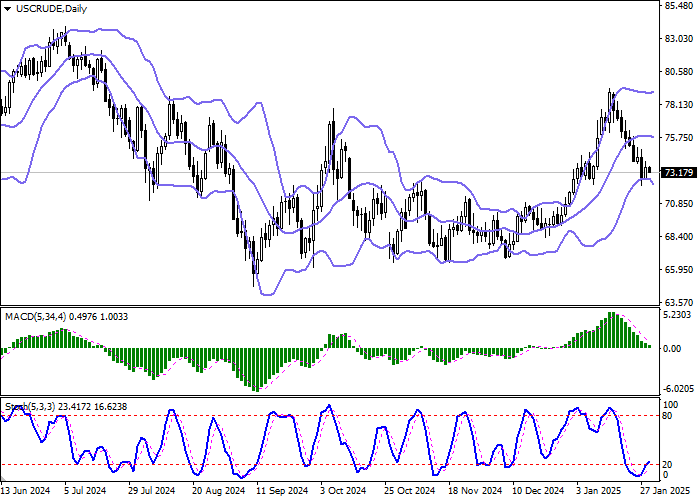This screenshot has height=500, width=700.
Task: Select the current price tag 73.179
Action: point(680,172)
